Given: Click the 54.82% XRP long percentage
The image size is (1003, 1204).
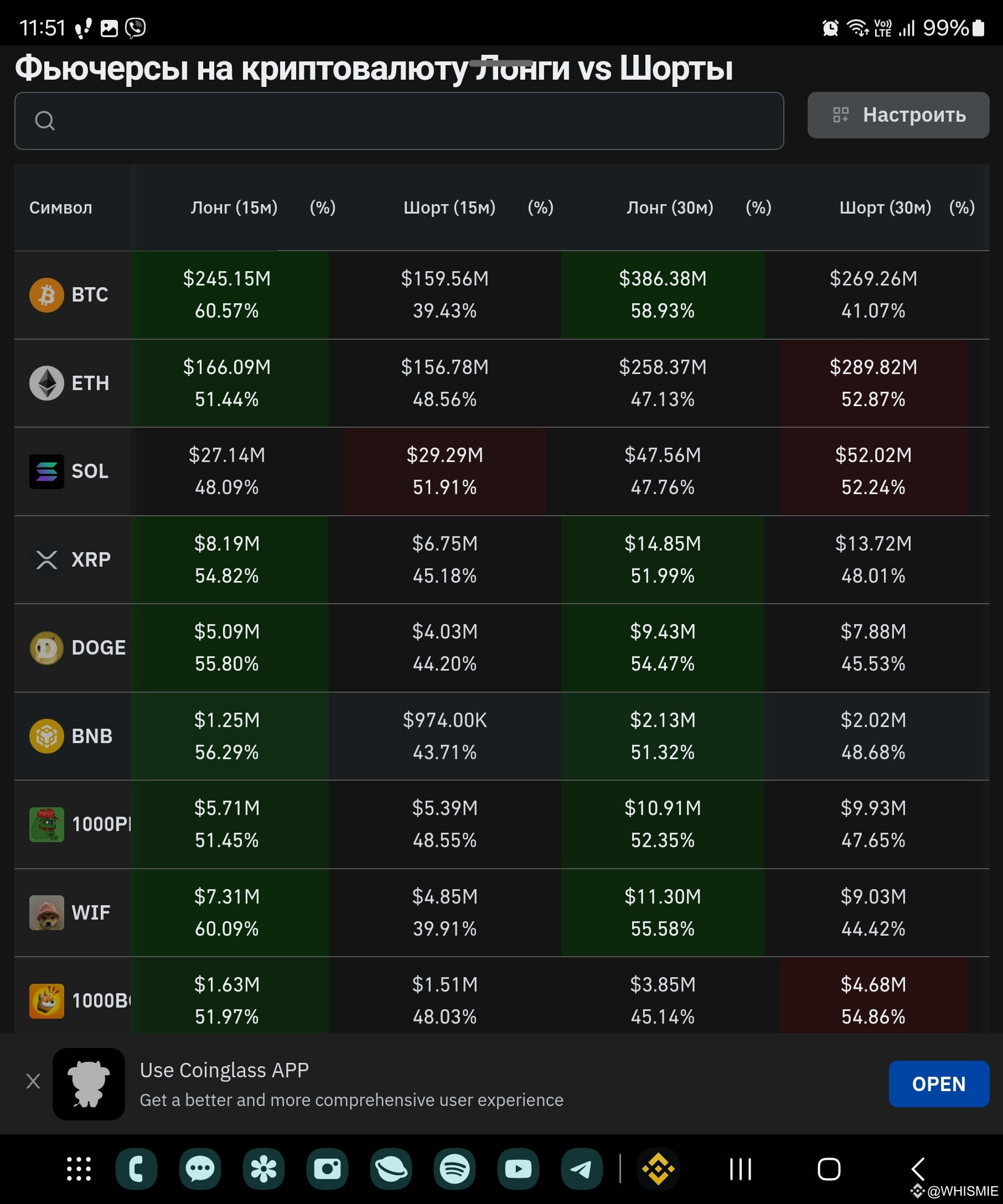Looking at the screenshot, I should coord(227,575).
